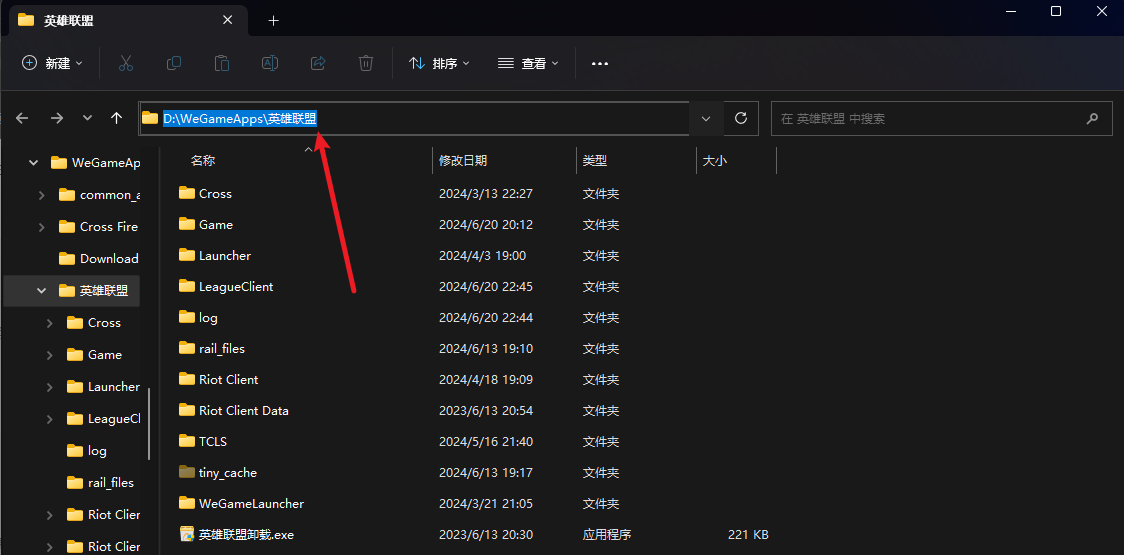Click the search magnifier icon
Screen dimensions: 1124x555
tap(1092, 118)
